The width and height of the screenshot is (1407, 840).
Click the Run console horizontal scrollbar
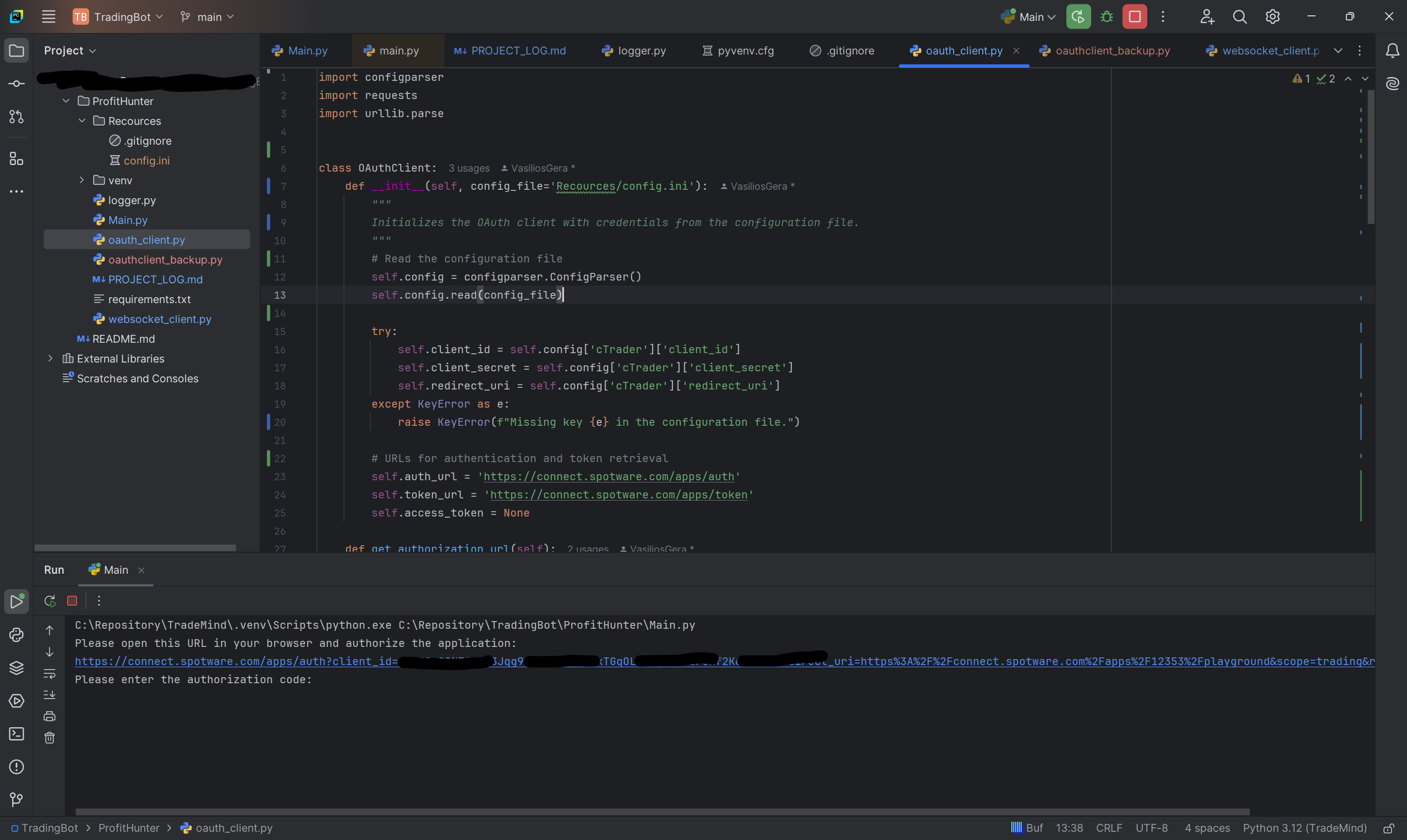click(663, 812)
